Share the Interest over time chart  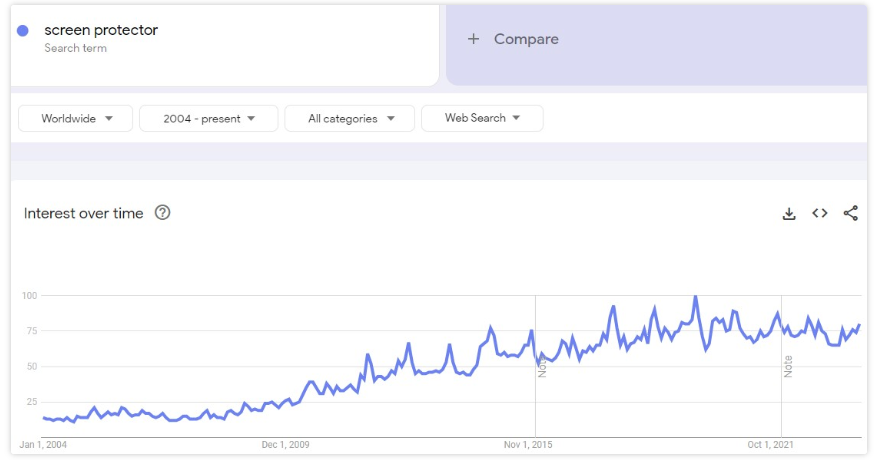pyautogui.click(x=850, y=213)
